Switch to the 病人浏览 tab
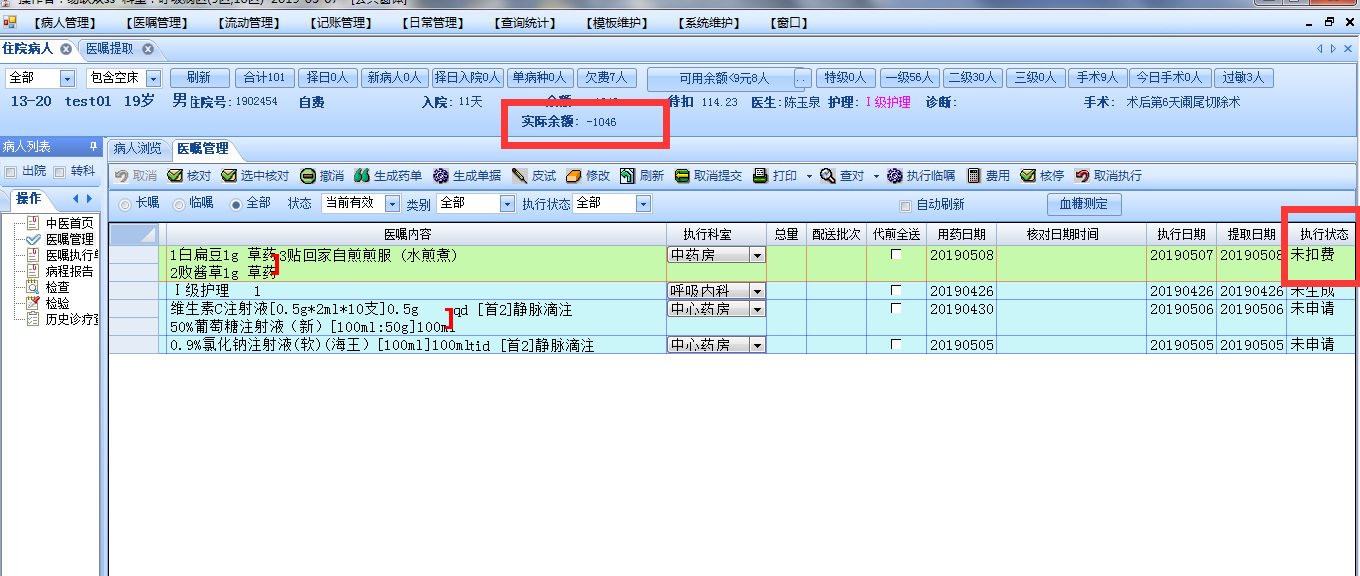 (137, 148)
